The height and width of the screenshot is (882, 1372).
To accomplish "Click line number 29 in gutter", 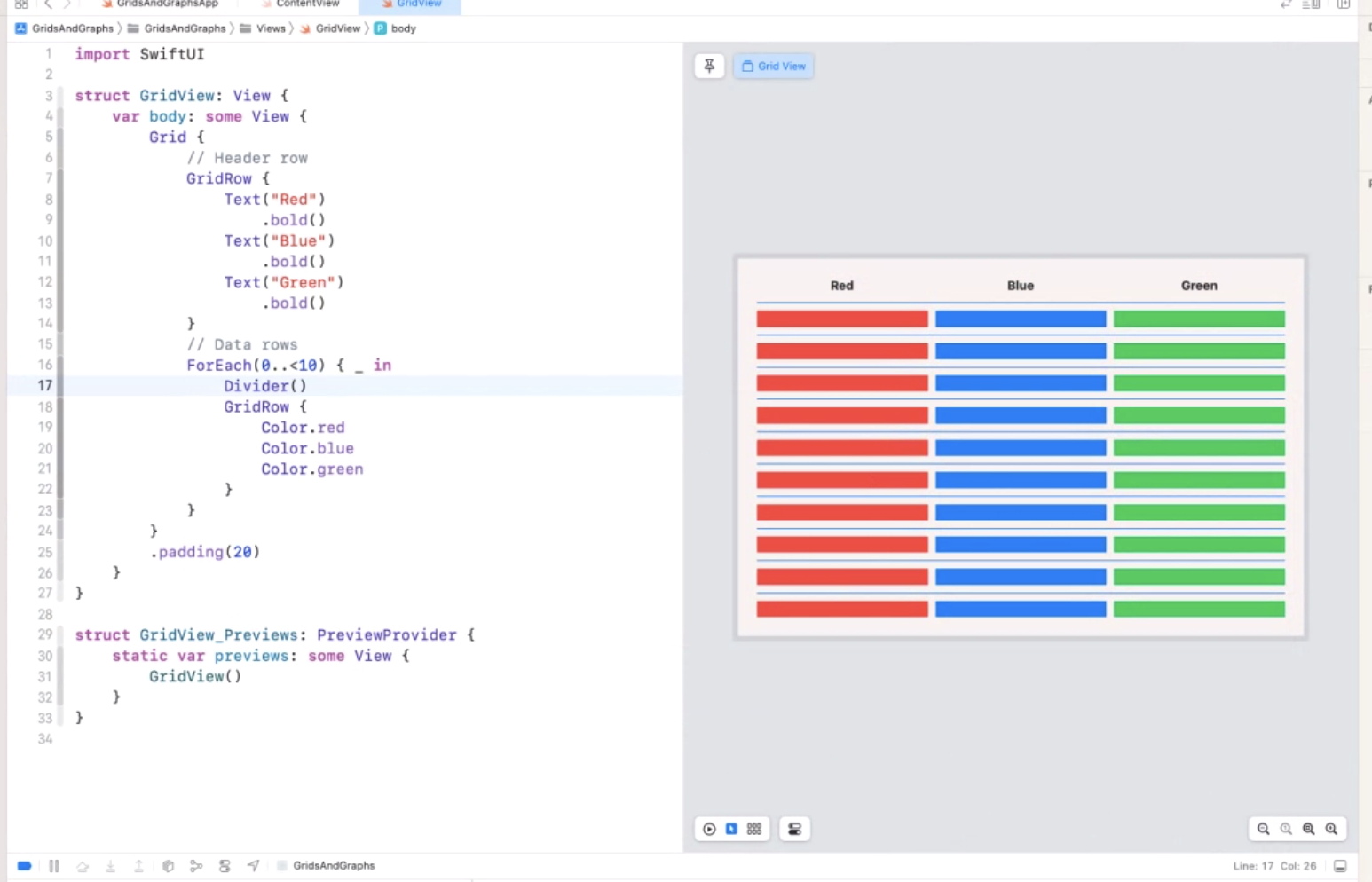I will [x=45, y=634].
